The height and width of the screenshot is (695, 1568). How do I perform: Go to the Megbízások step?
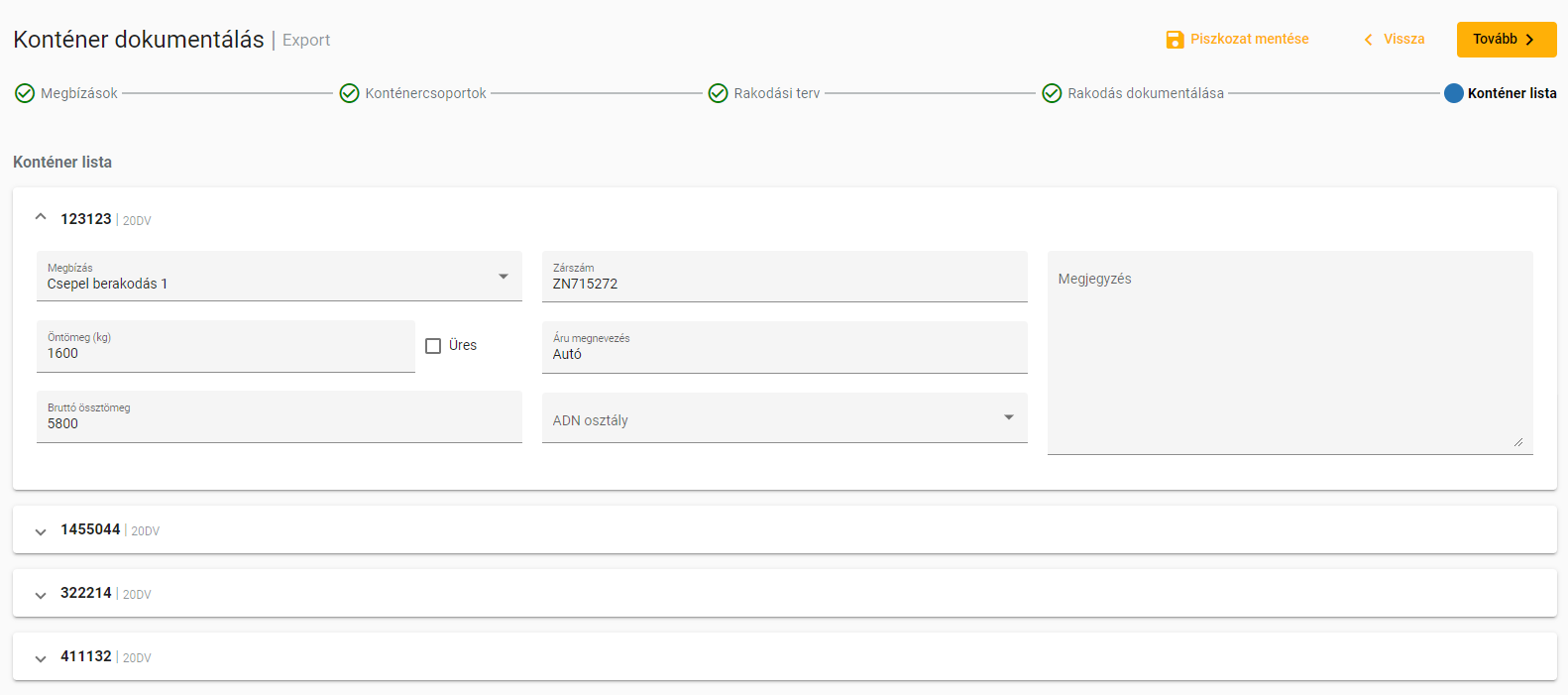click(78, 93)
